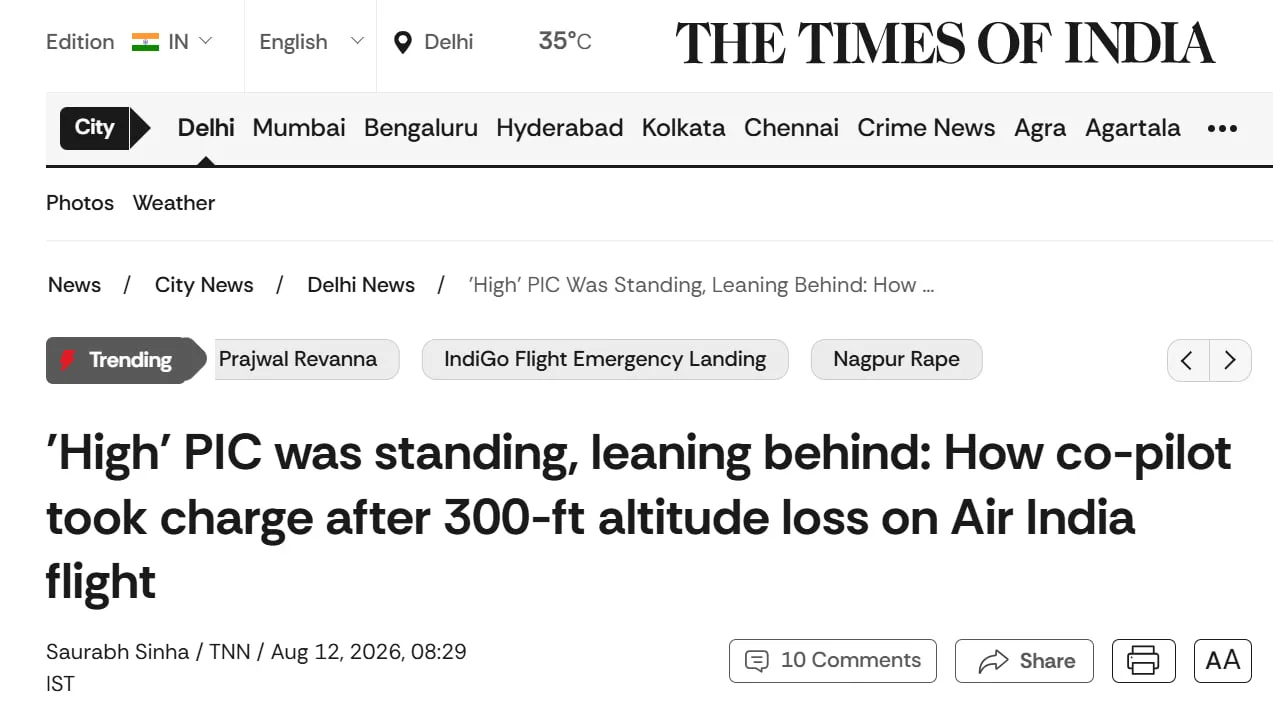Viewport: 1273px width, 725px height.
Task: Open the 10 Comments button
Action: pyautogui.click(x=833, y=661)
